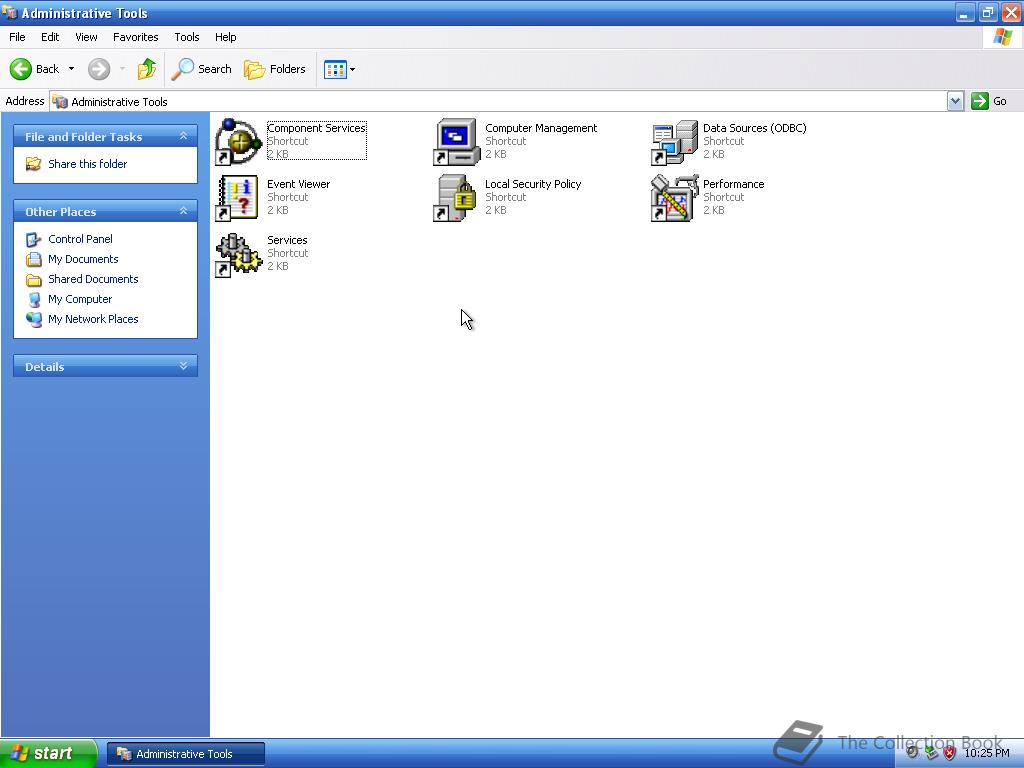The height and width of the screenshot is (768, 1024).
Task: Click the green Go button
Action: pyautogui.click(x=989, y=101)
